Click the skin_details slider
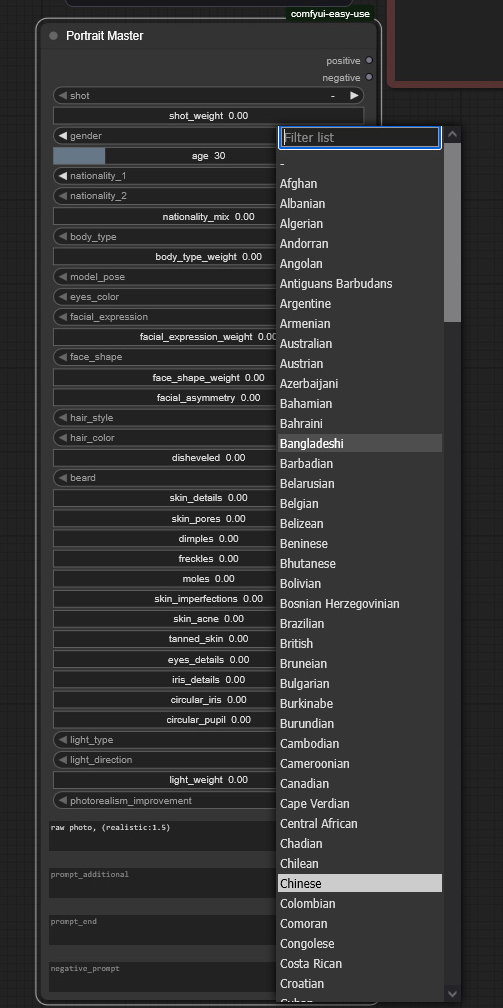 [165, 498]
